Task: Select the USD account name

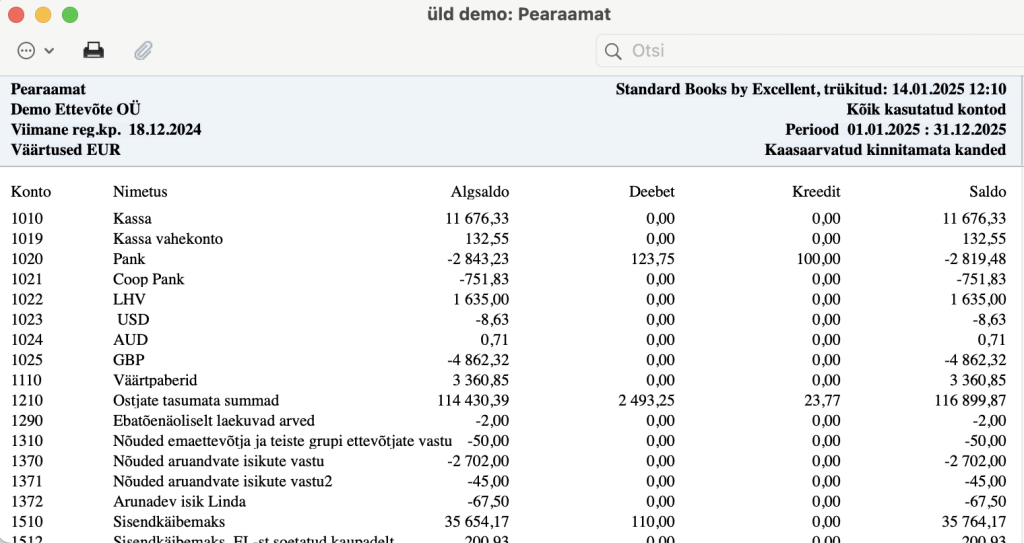Action: click(133, 320)
